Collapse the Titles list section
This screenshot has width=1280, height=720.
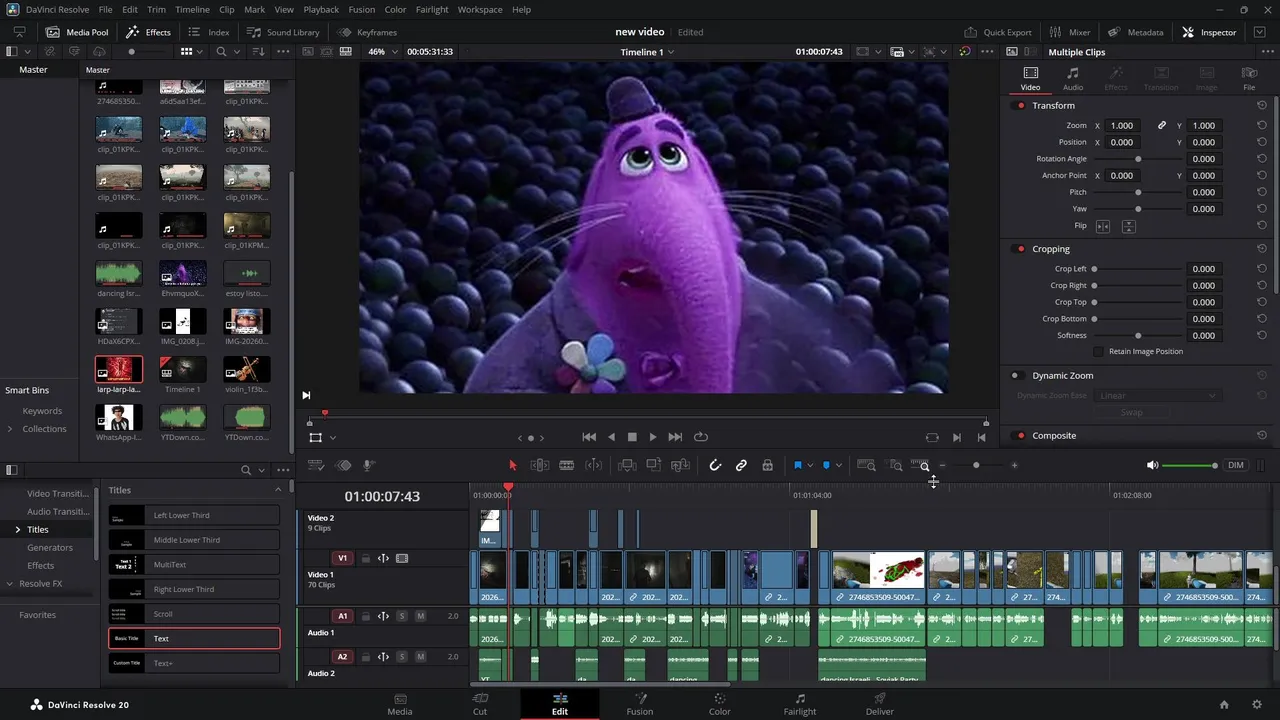click(278, 490)
